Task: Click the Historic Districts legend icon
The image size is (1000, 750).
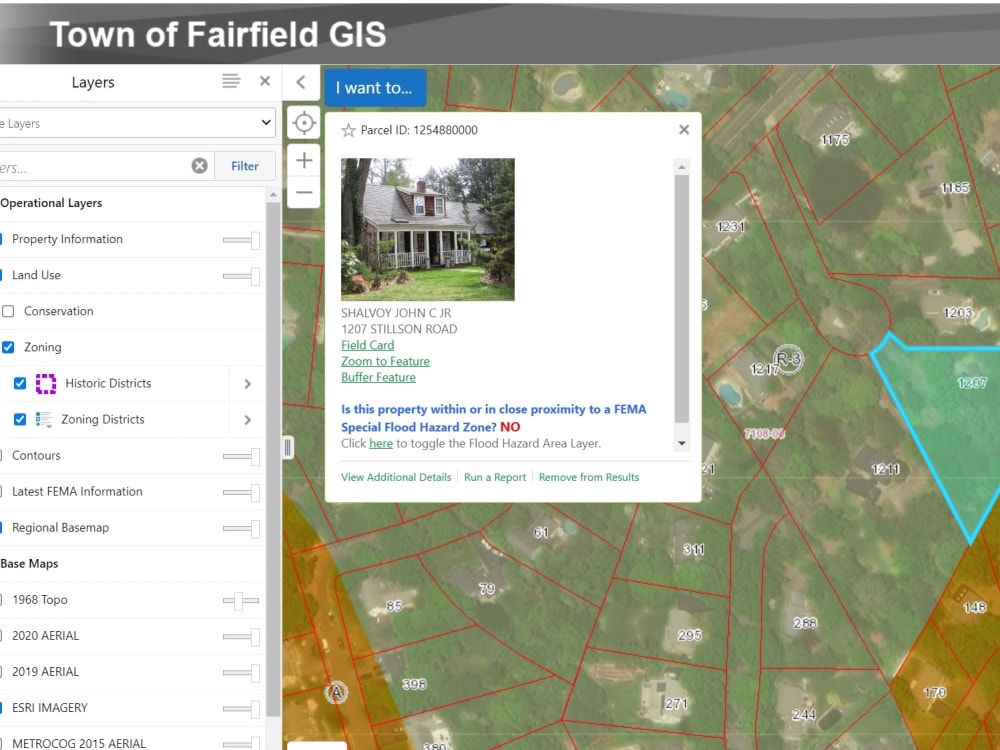Action: [x=46, y=383]
